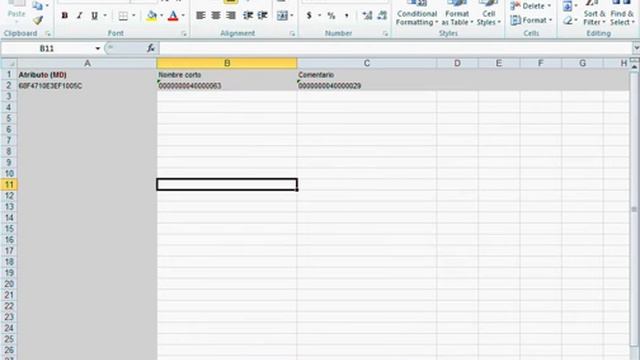Open Clipboard dialog launcher

[x=48, y=33]
